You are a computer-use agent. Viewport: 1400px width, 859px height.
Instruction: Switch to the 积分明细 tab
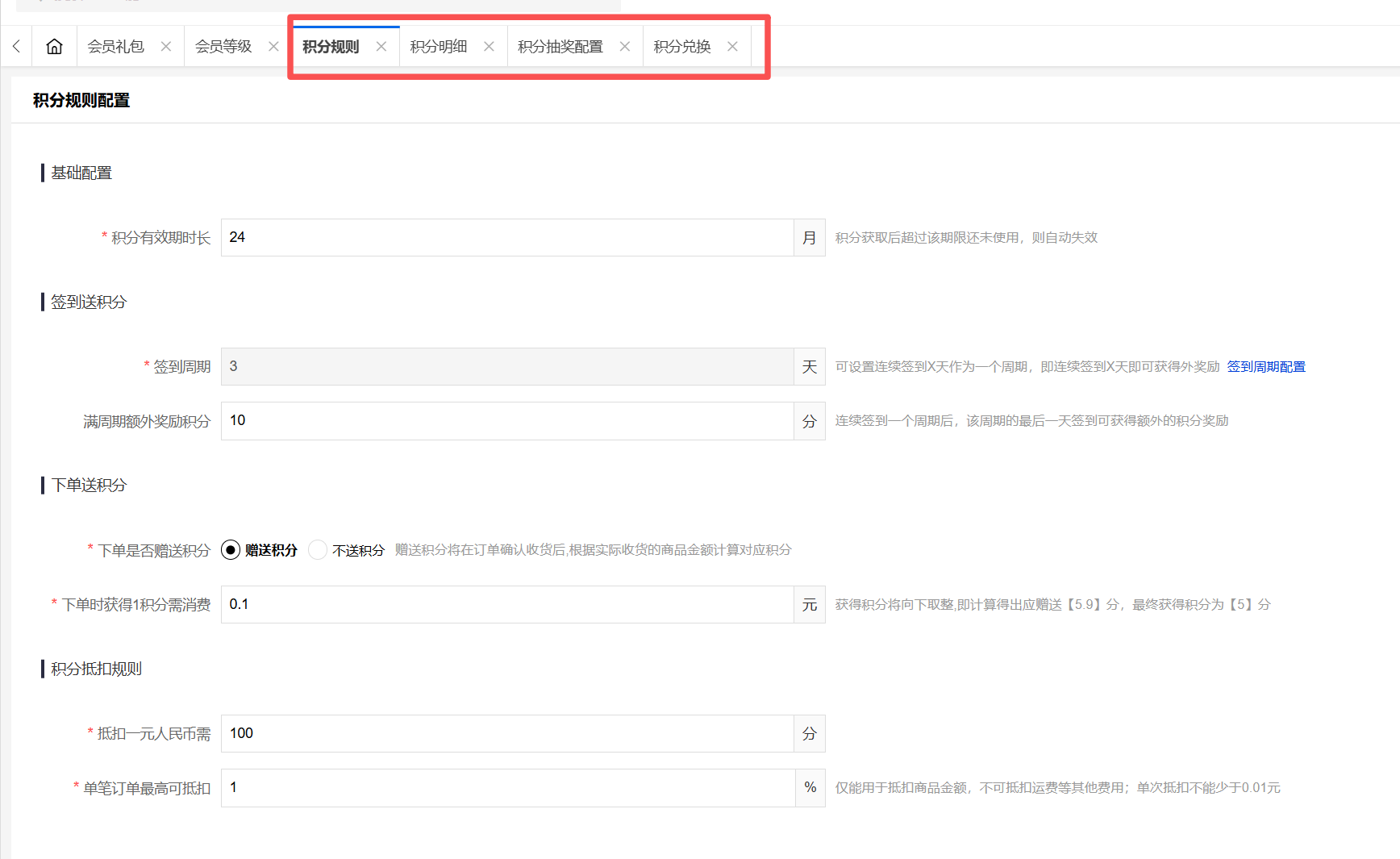[439, 47]
